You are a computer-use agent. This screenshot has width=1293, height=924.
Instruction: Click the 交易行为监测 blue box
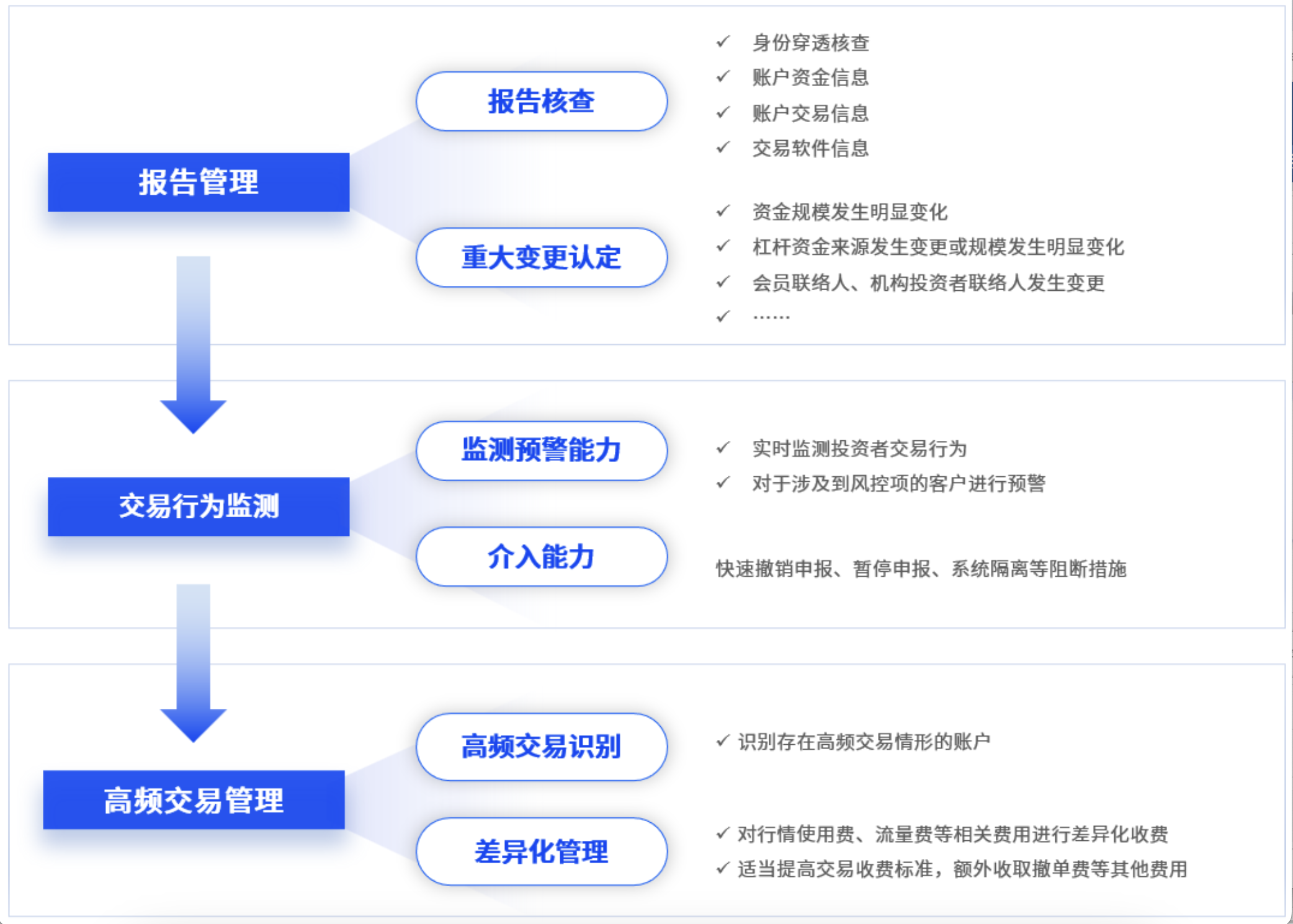(199, 506)
